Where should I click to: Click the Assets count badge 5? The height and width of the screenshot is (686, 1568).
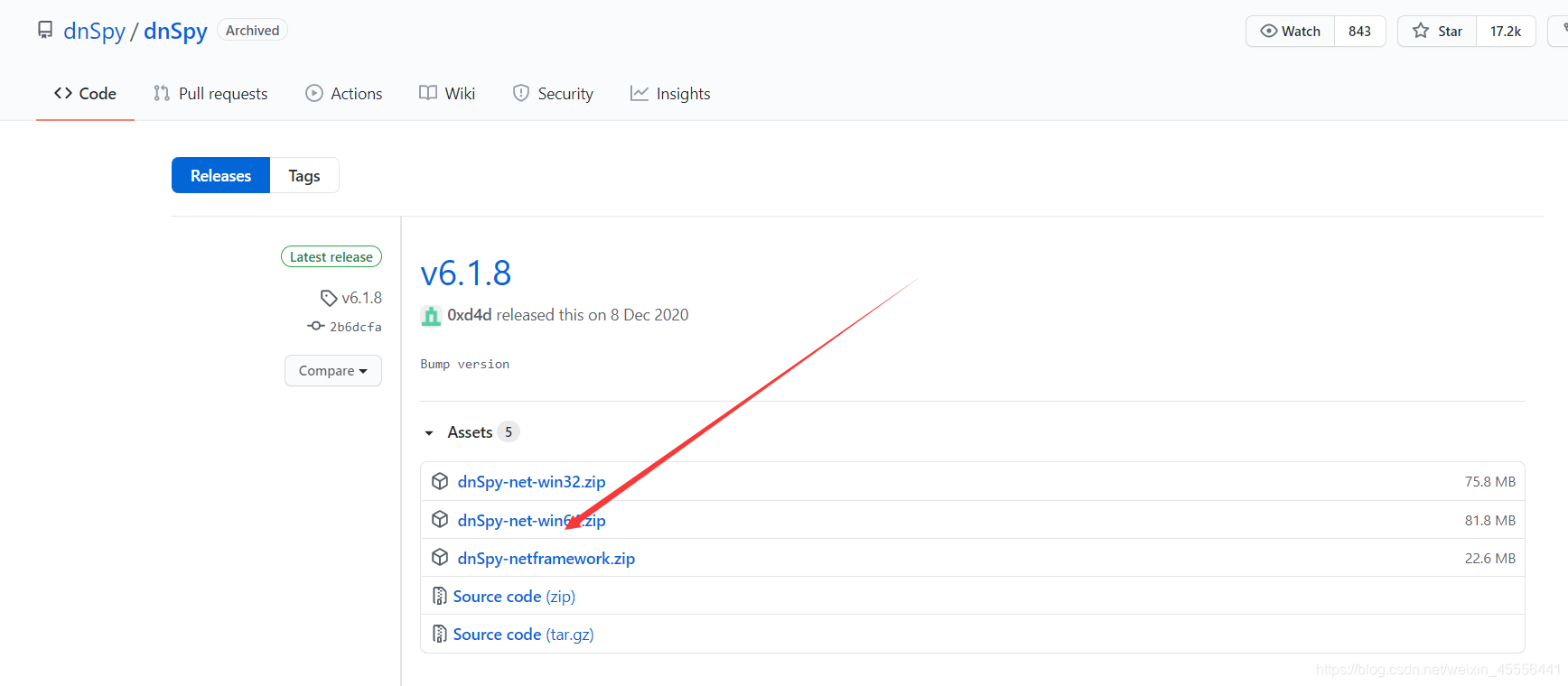coord(509,432)
